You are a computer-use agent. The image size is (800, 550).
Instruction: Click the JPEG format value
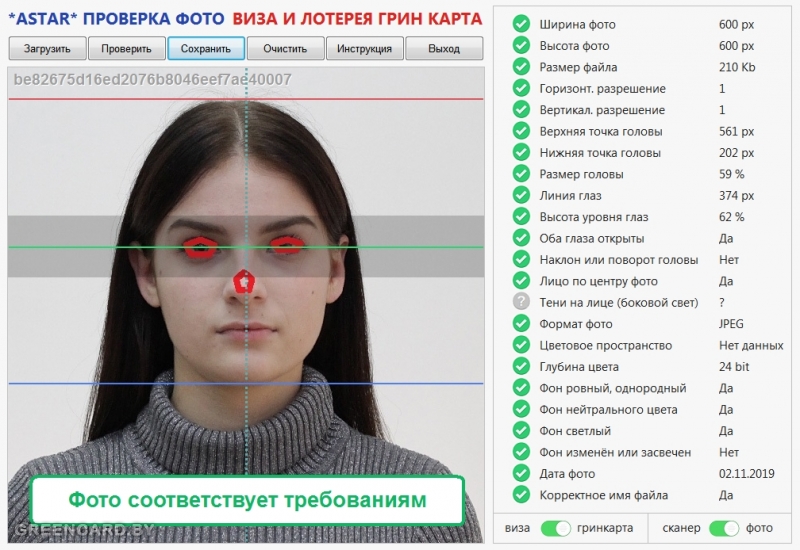pos(731,323)
